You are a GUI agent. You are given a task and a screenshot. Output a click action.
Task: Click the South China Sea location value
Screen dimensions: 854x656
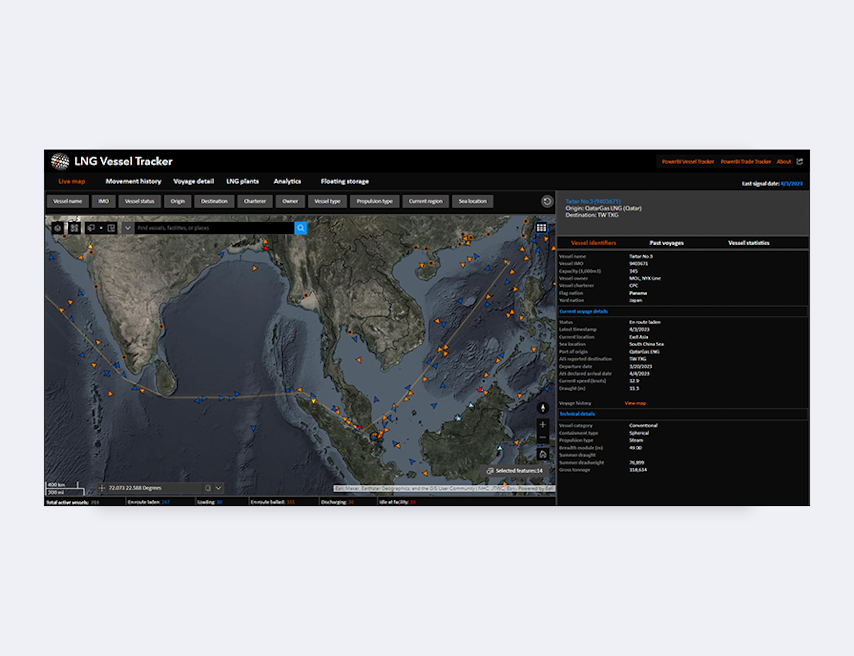point(646,344)
